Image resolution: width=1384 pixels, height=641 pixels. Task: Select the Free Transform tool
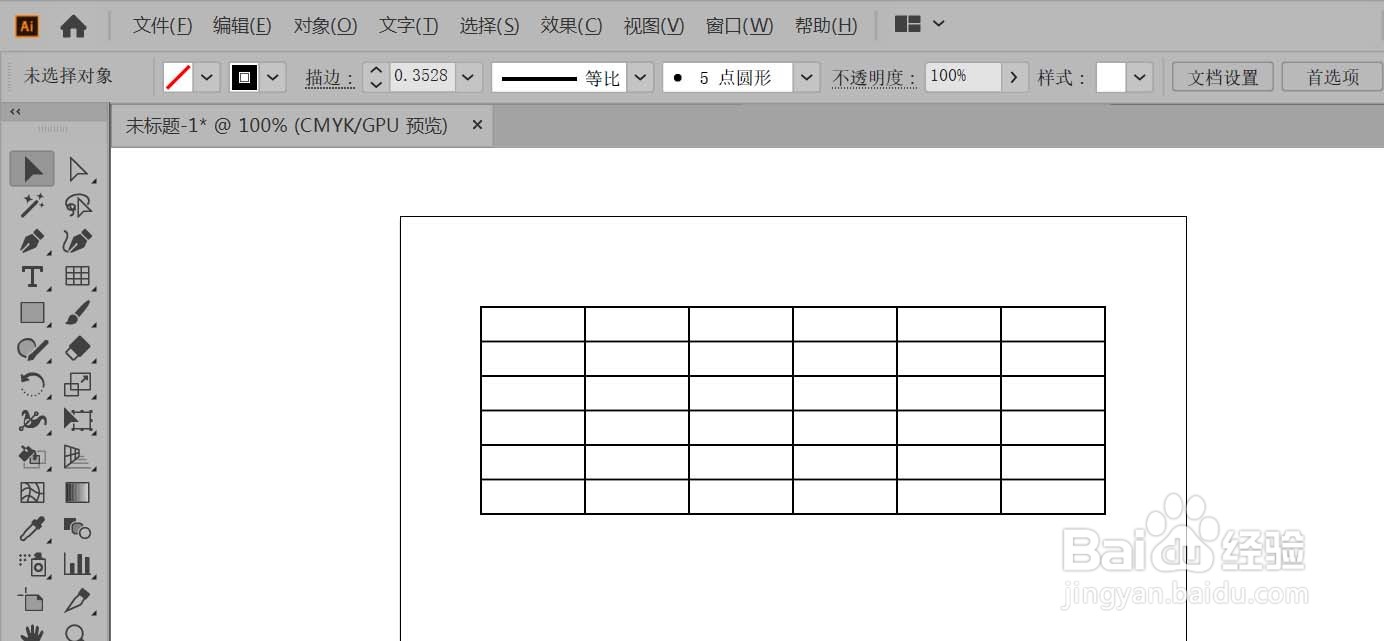pos(78,421)
